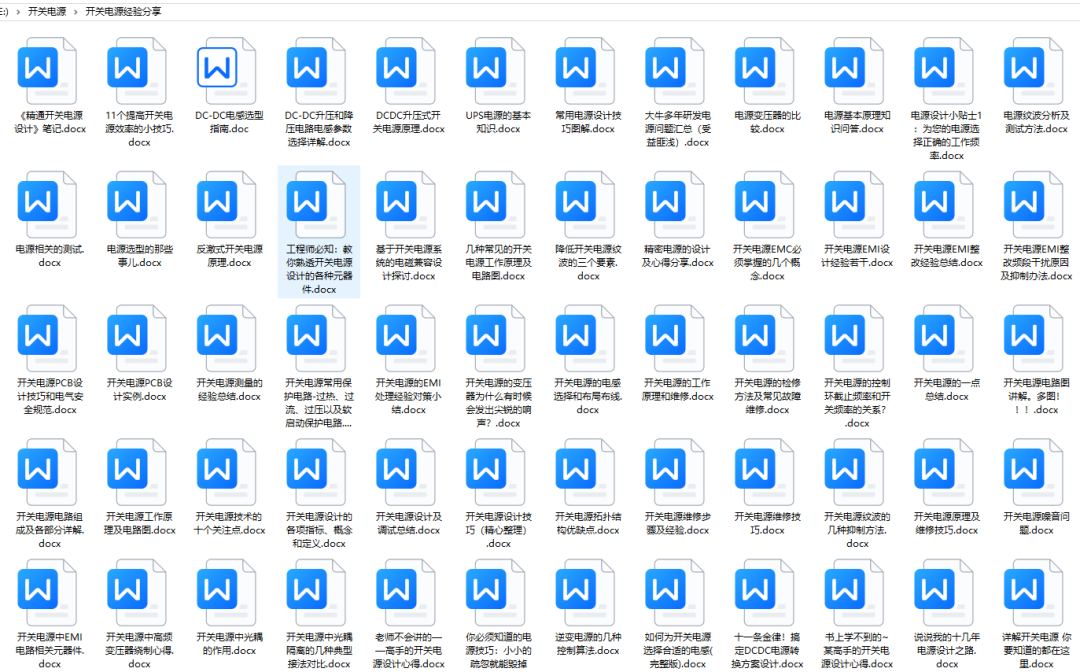Select 几种常见的开关电源工作原理及电路图.docx icon
Viewport: 1080px width, 672px height.
point(495,205)
